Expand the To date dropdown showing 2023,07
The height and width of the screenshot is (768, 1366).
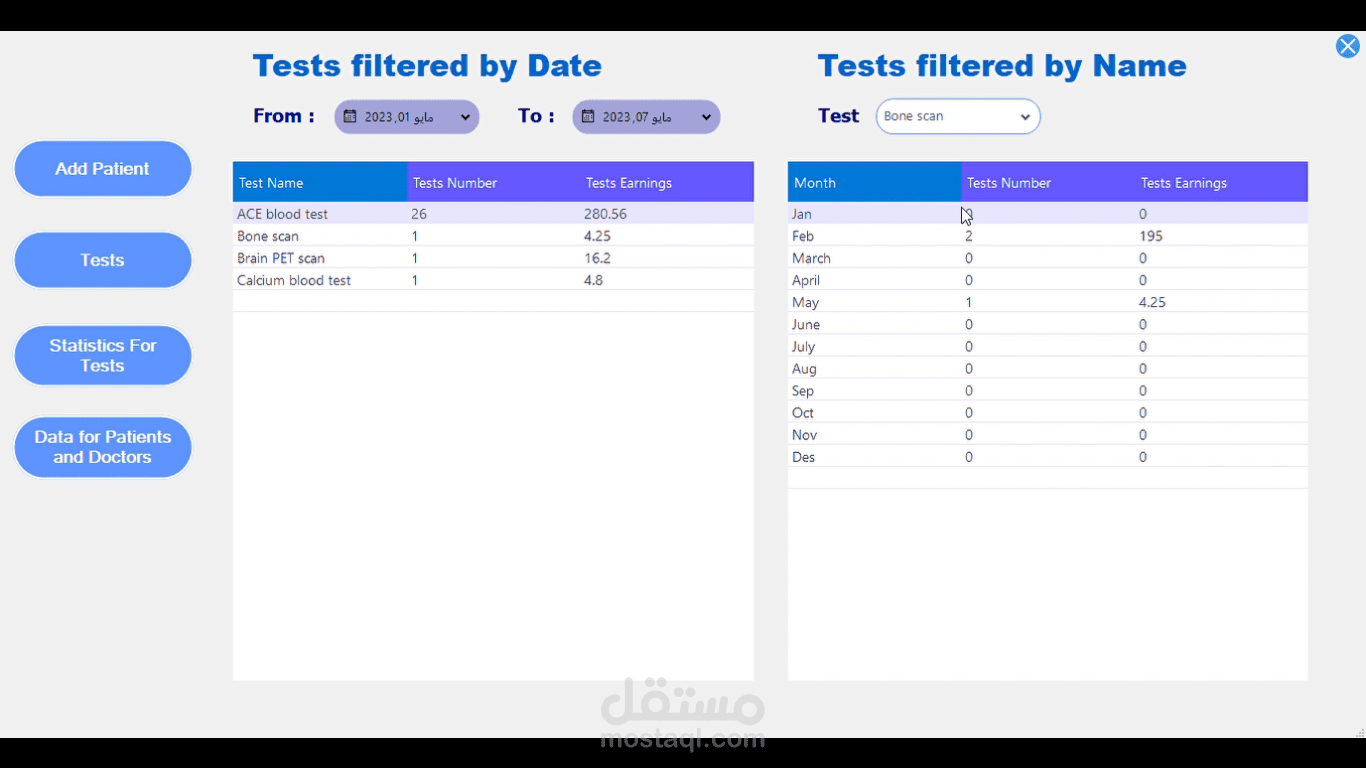tap(645, 116)
